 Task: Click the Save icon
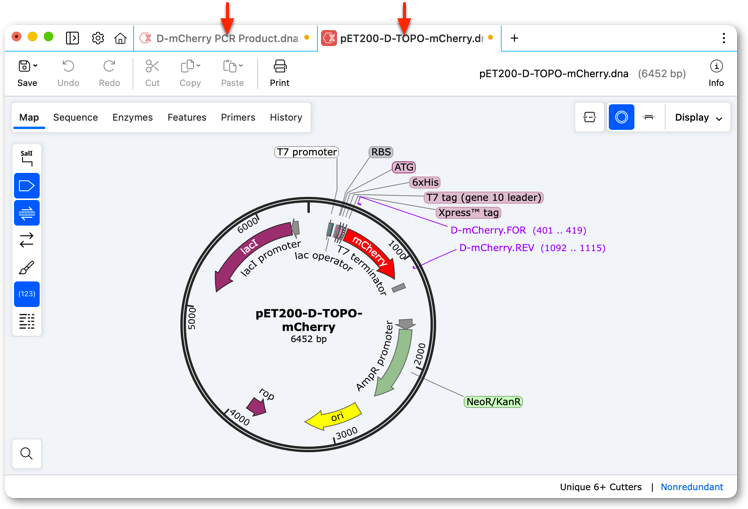(24, 66)
